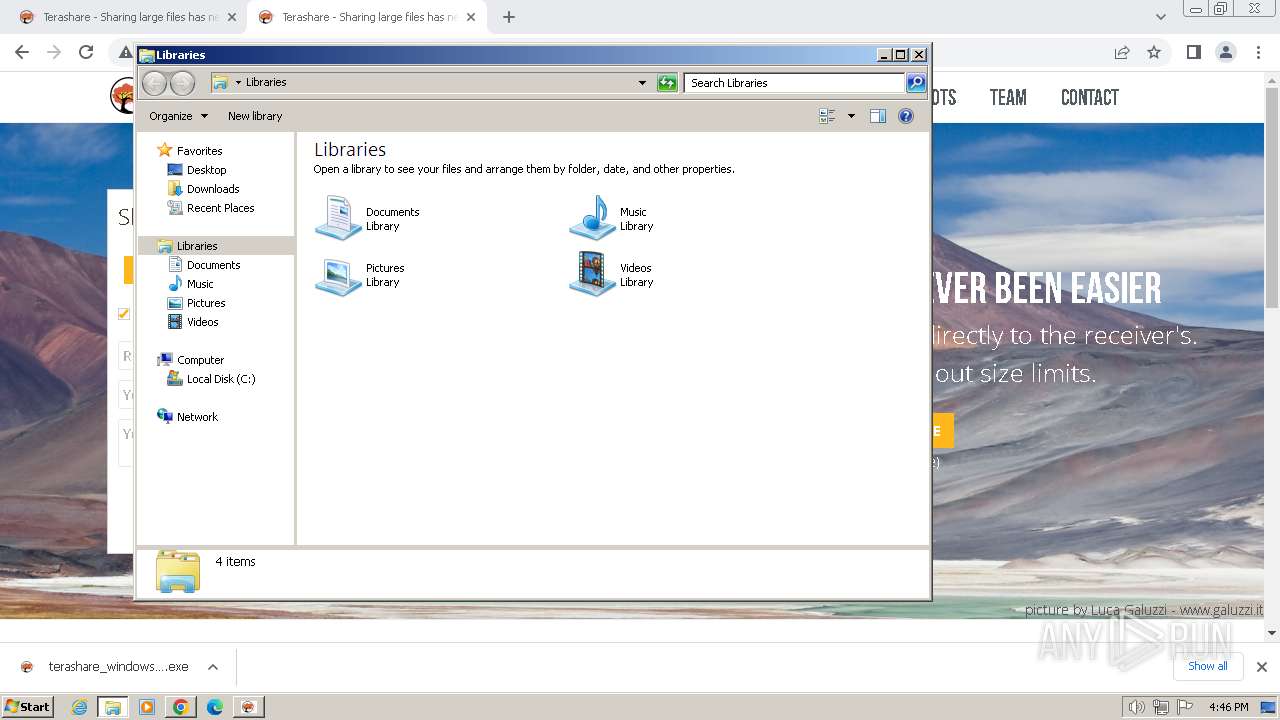The image size is (1280, 720).
Task: Toggle Chrome side panel
Action: point(1193,52)
